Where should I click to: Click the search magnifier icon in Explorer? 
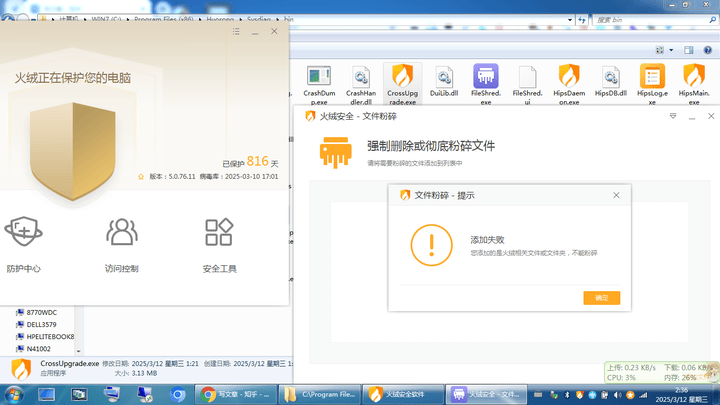[712, 20]
